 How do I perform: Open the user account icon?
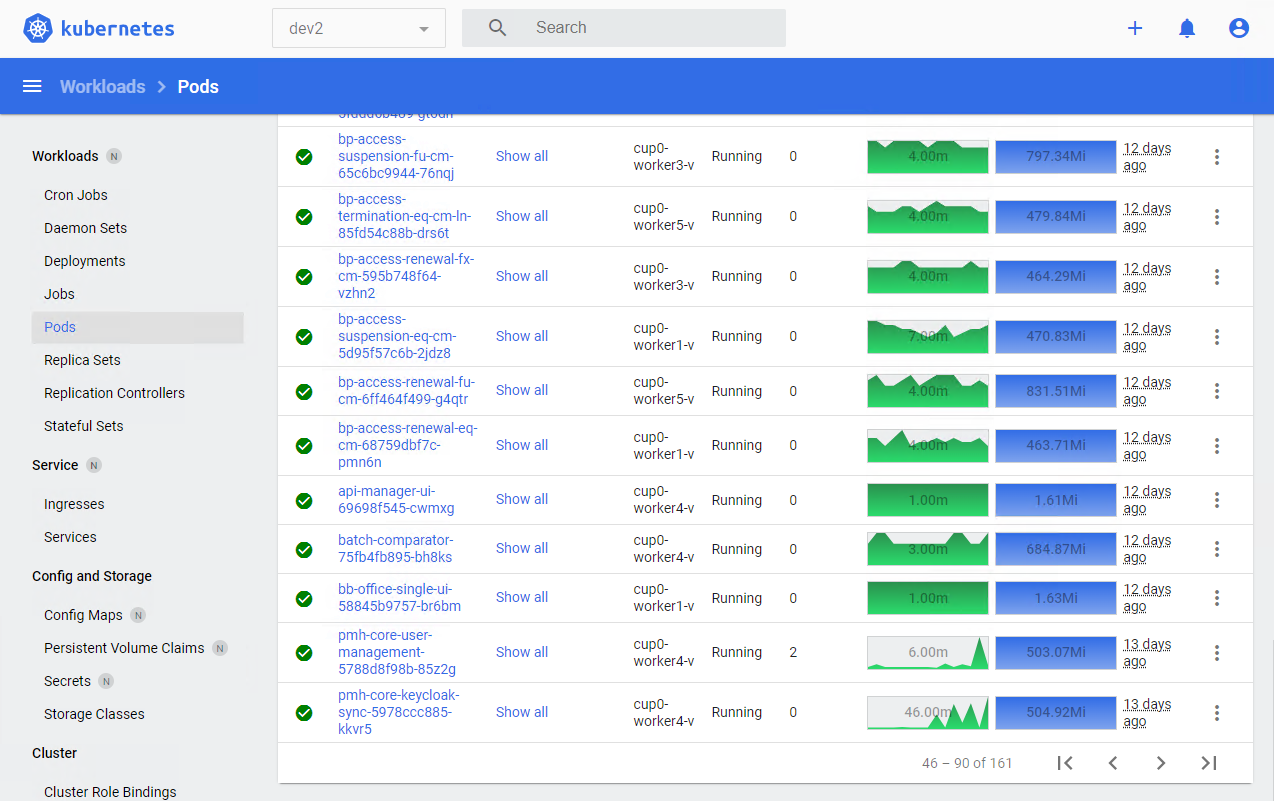coord(1239,28)
